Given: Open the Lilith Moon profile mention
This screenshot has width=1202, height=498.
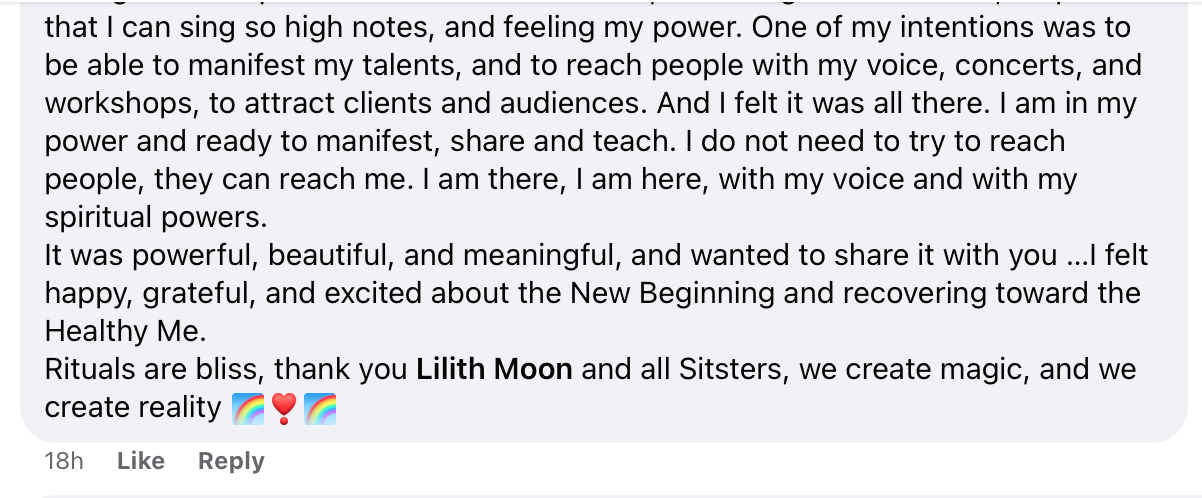Looking at the screenshot, I should [x=494, y=369].
